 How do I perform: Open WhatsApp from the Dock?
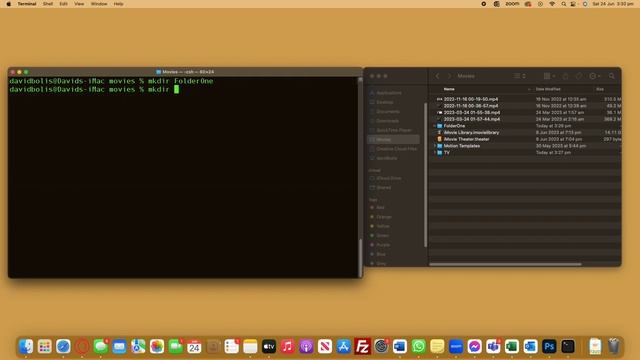point(418,347)
